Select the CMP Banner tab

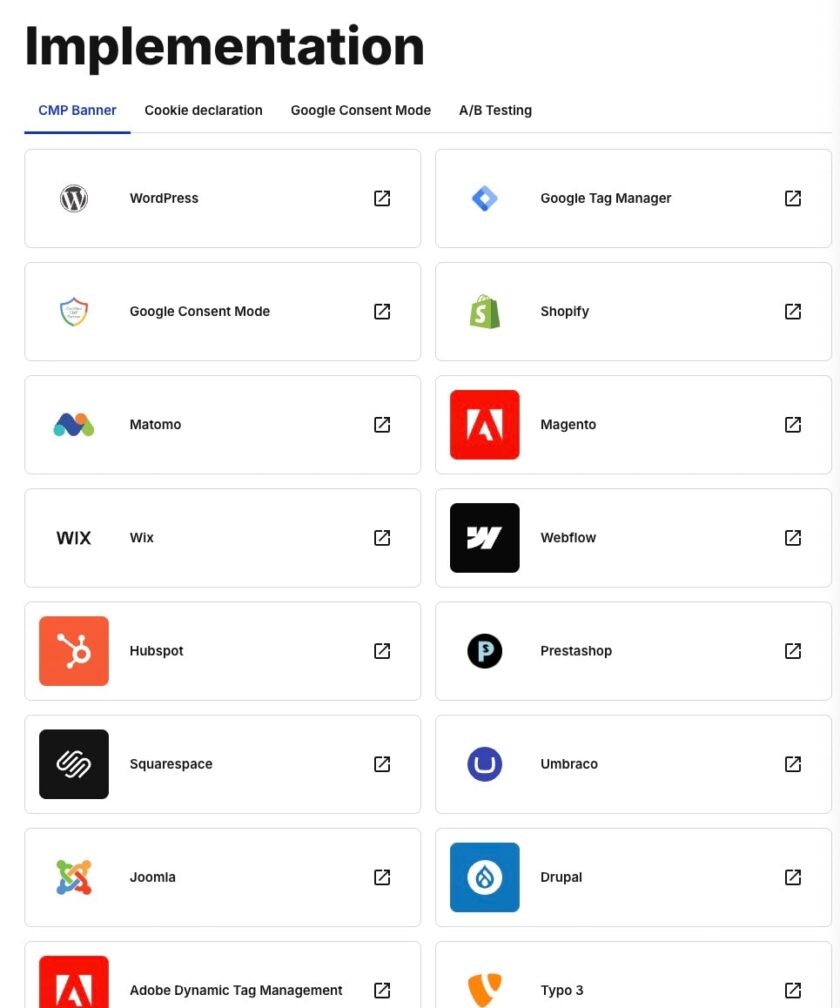[x=77, y=111]
